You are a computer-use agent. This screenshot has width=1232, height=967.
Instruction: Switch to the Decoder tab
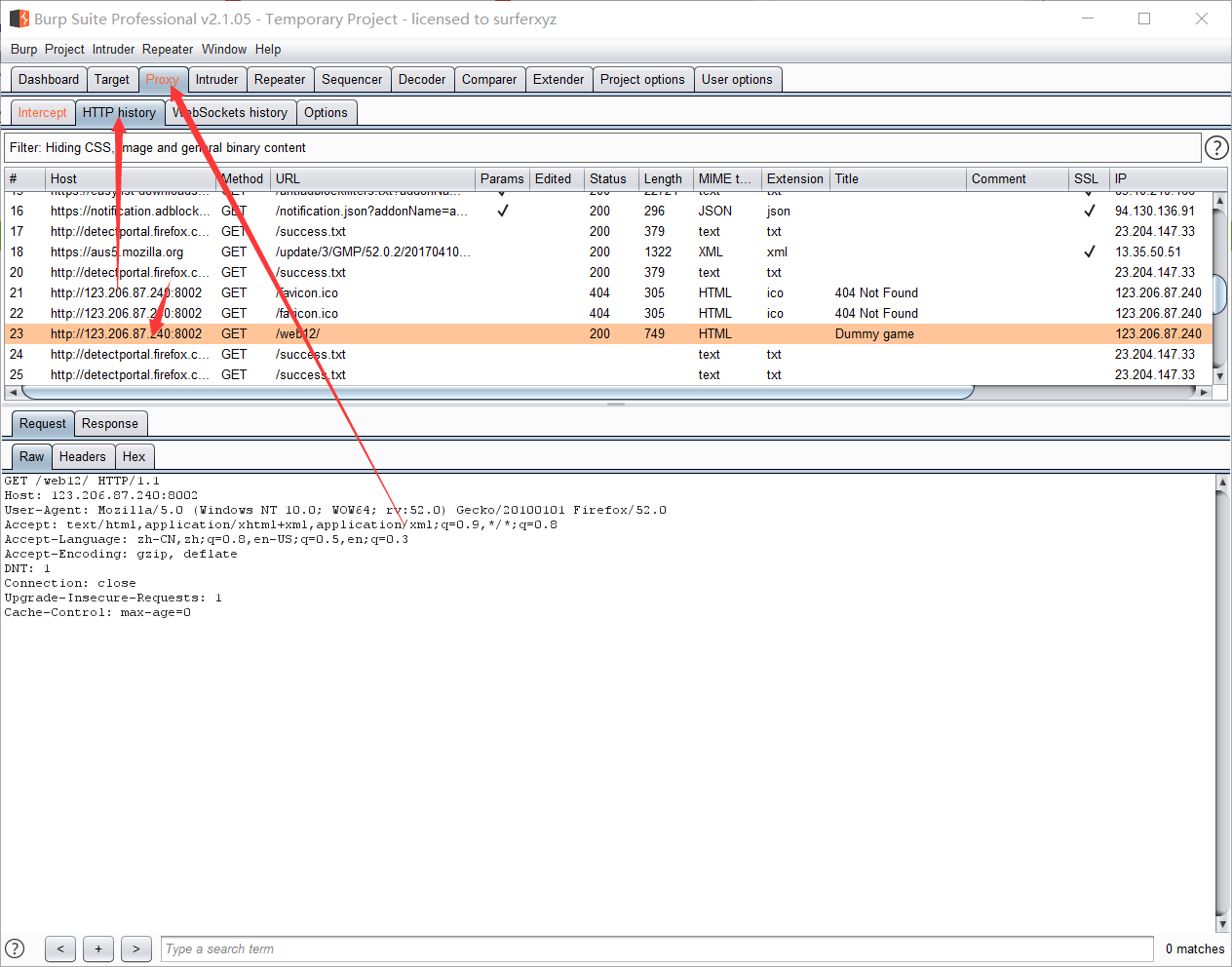[422, 80]
